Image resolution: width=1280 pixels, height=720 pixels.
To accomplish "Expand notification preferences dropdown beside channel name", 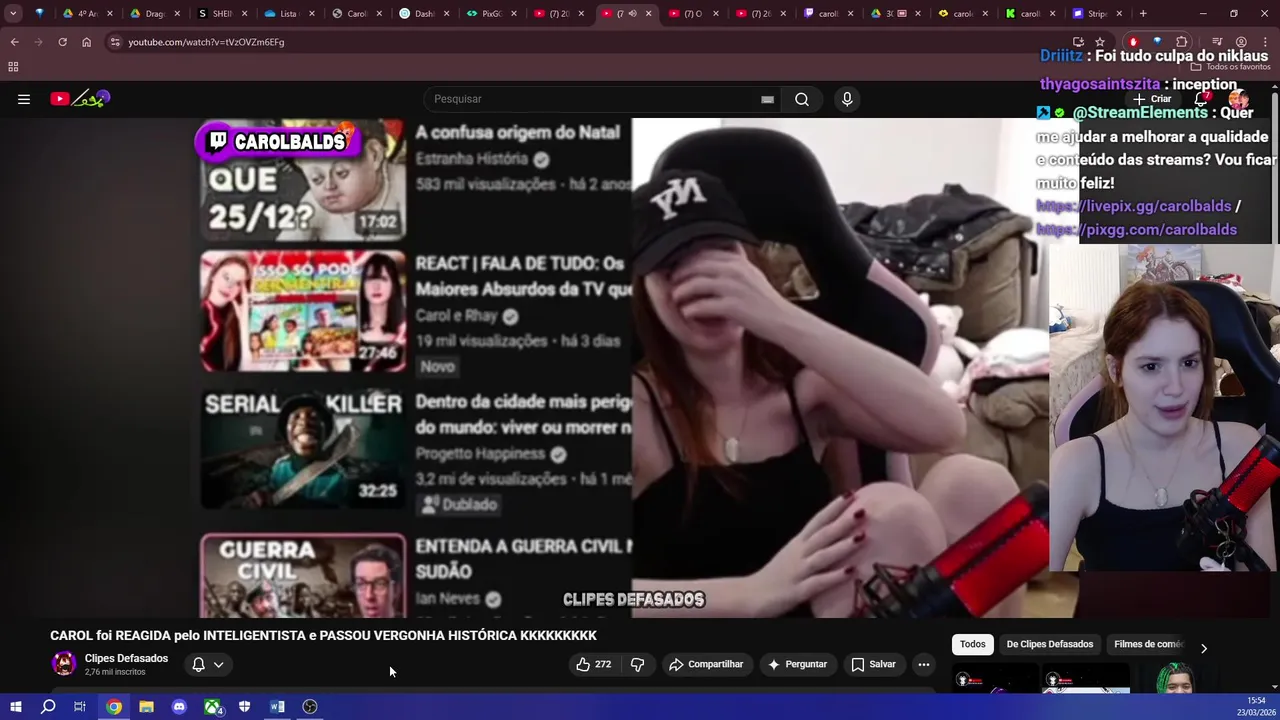I will click(218, 665).
